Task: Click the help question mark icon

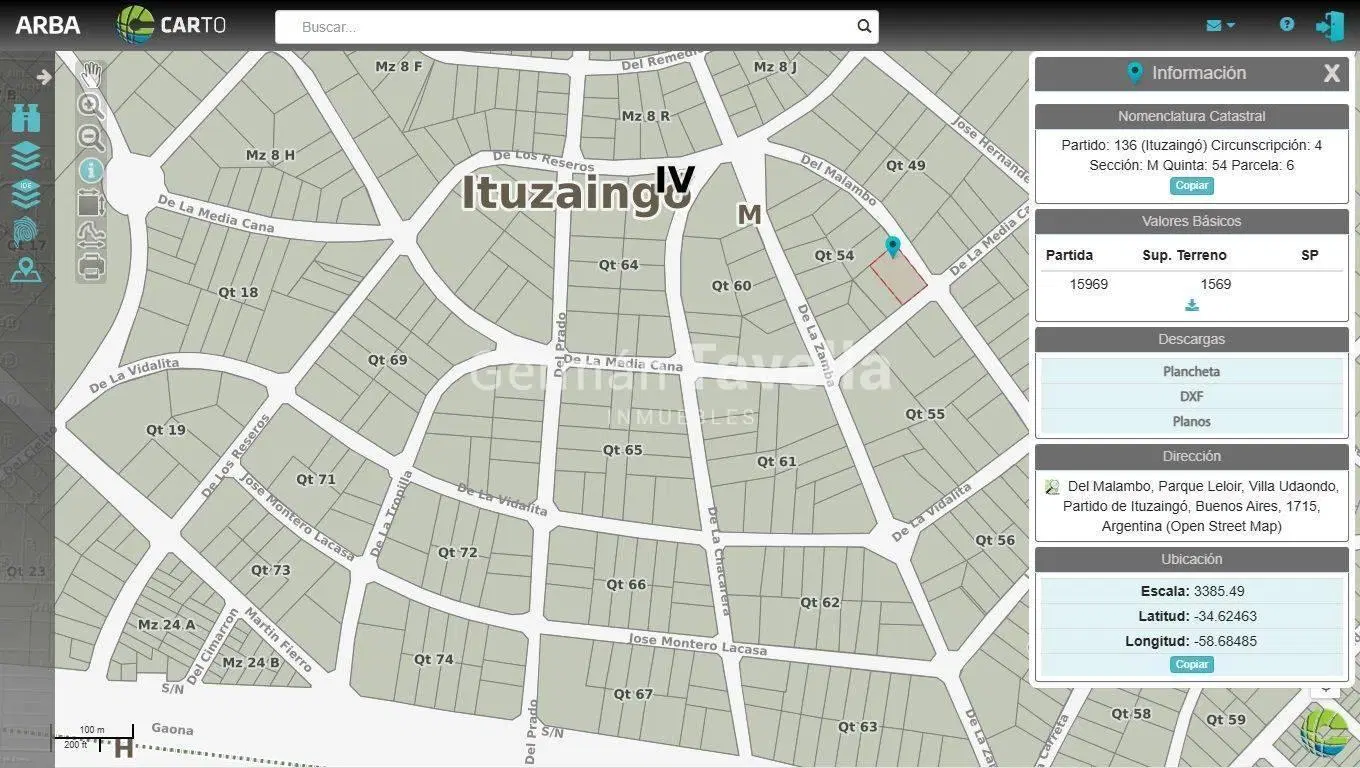Action: point(1287,25)
